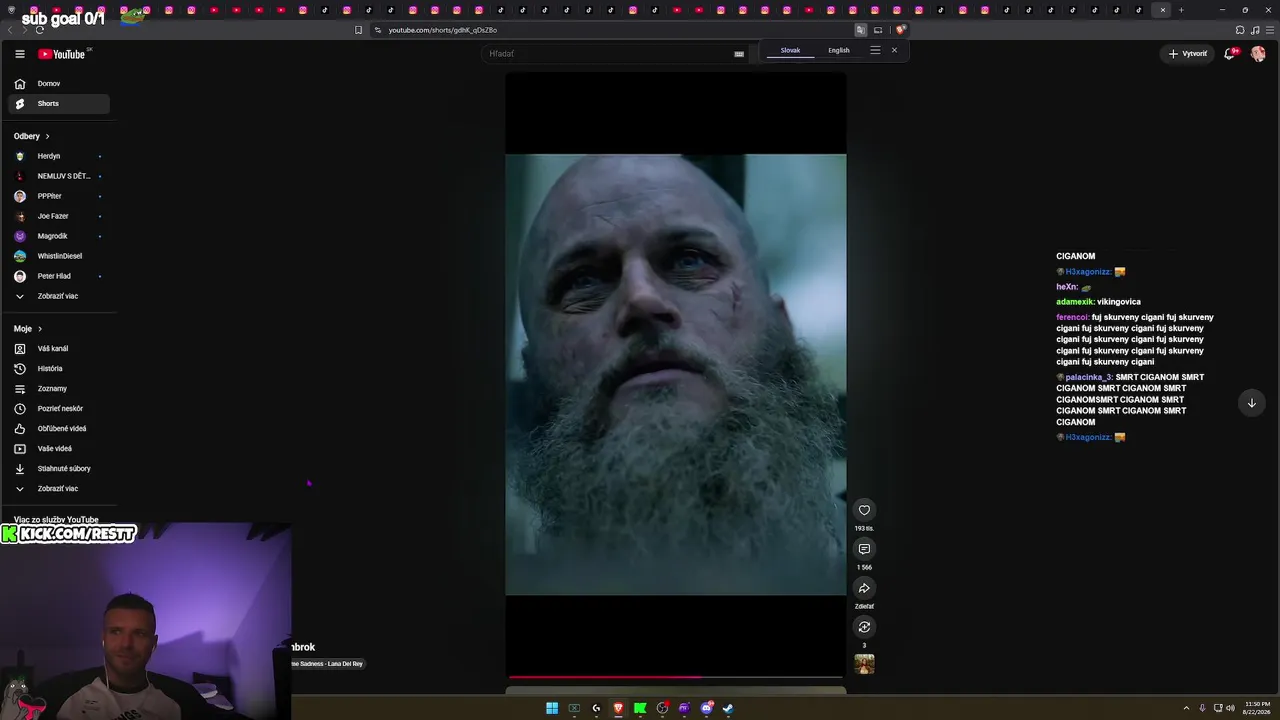Open the Peter Hlad channel avatar
The height and width of the screenshot is (720, 1280).
tap(19, 276)
